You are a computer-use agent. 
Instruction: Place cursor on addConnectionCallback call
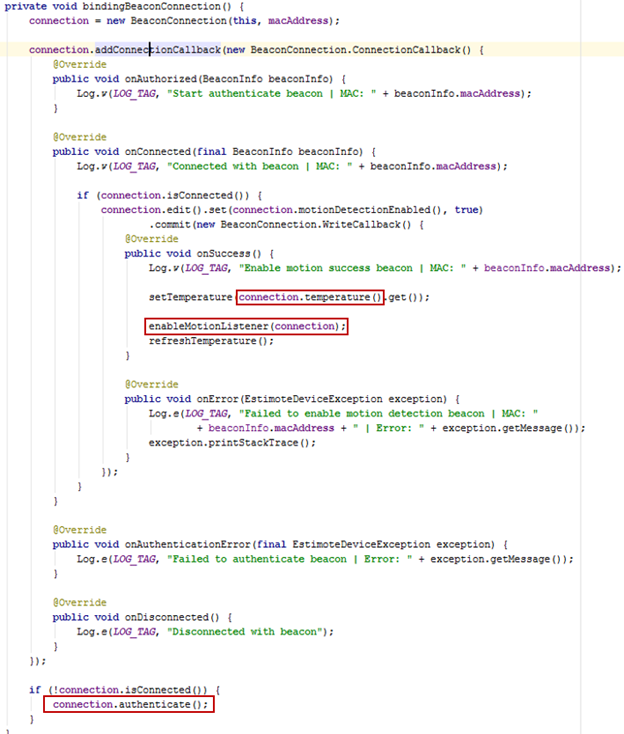coord(158,50)
